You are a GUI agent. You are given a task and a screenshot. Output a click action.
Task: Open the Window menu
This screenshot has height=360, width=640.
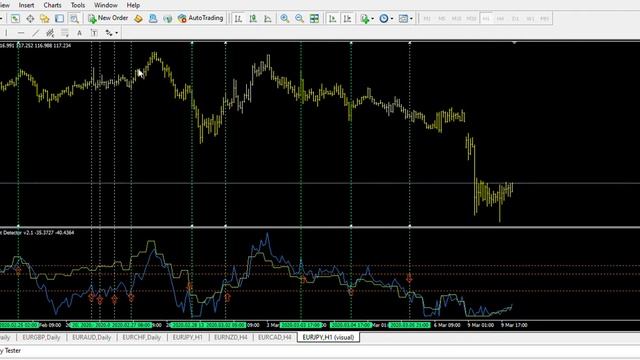point(106,5)
